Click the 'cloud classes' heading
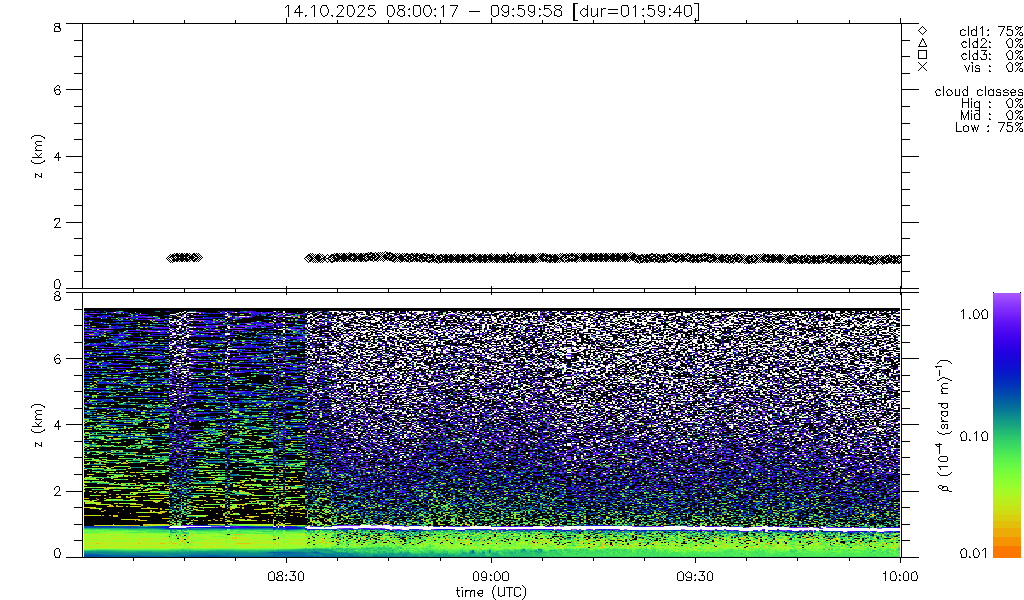The height and width of the screenshot is (600, 1024). (978, 91)
